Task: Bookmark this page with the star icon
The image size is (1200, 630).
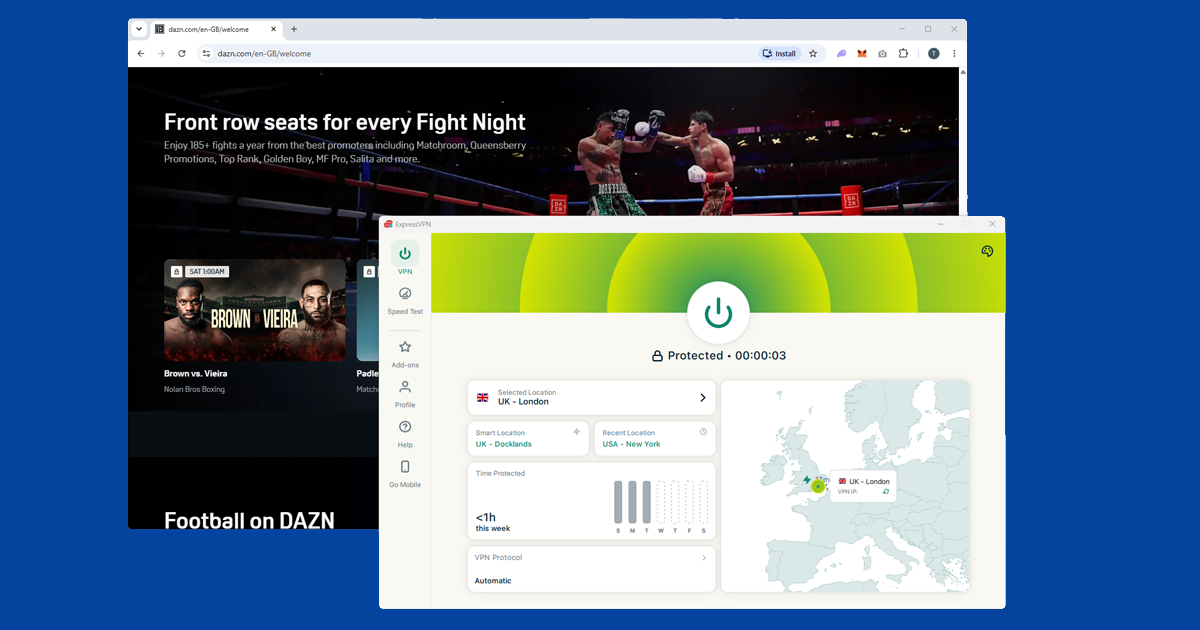Action: (813, 53)
